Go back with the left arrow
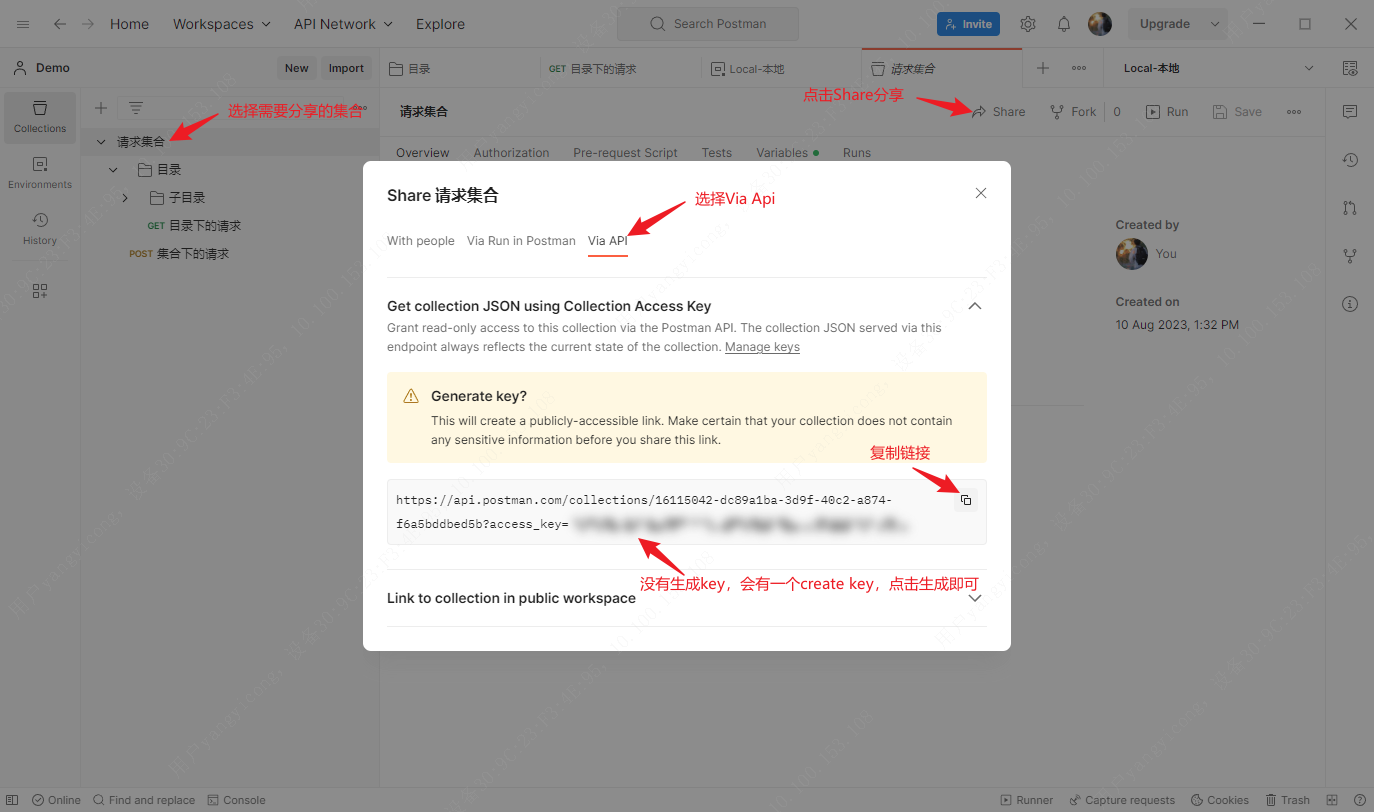This screenshot has width=1374, height=812. tap(60, 24)
